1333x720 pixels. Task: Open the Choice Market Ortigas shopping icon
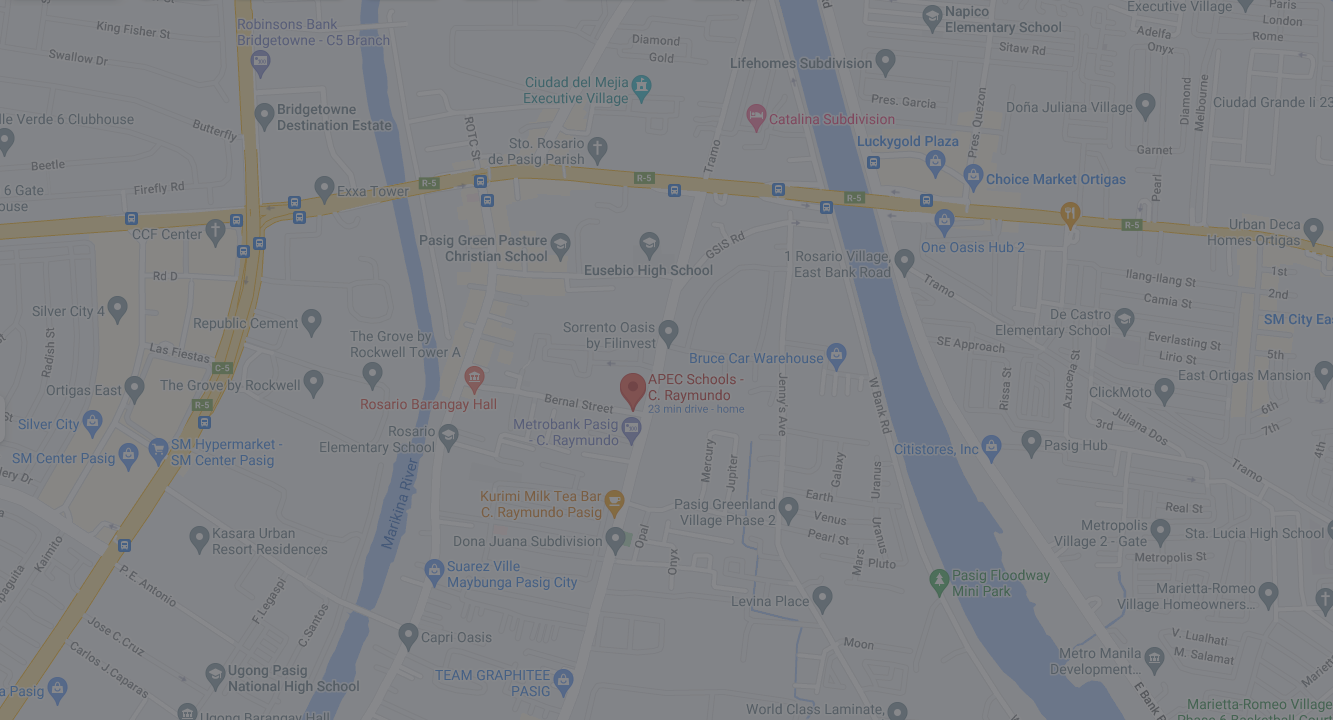973,178
